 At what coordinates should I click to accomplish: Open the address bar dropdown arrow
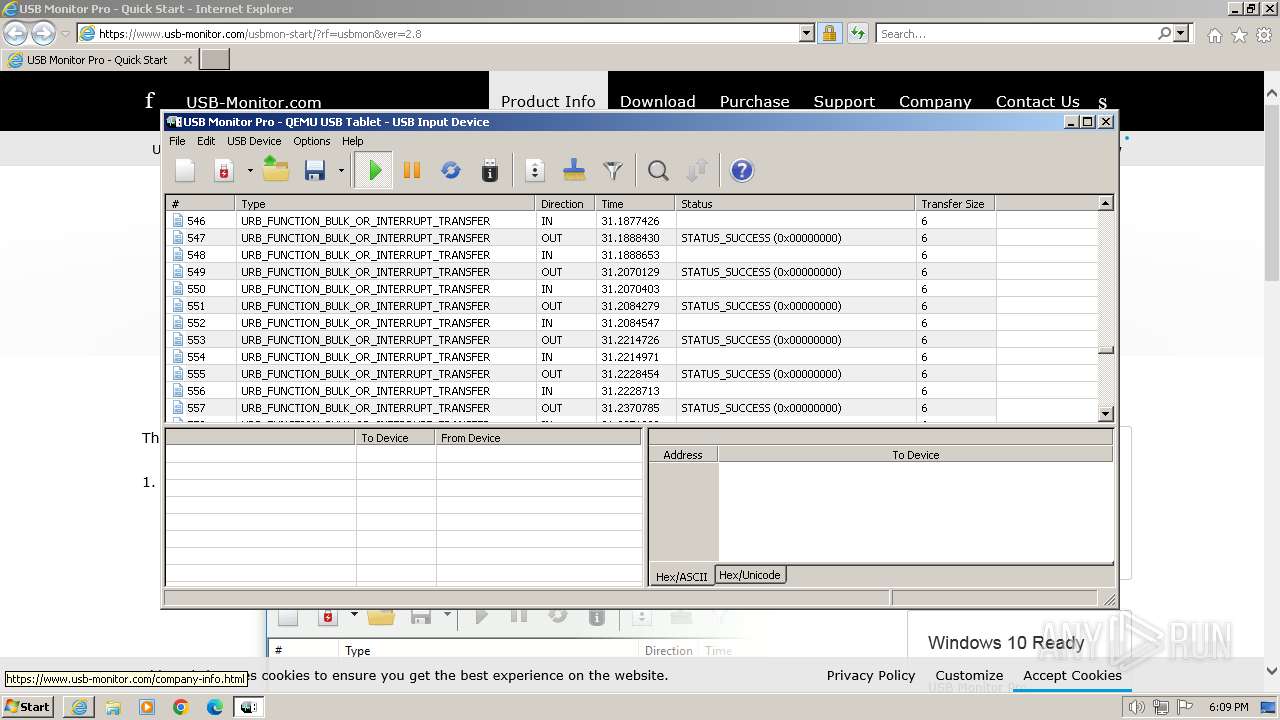coord(807,33)
